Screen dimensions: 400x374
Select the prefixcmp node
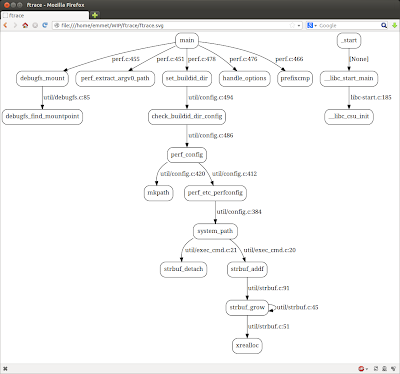coord(295,79)
